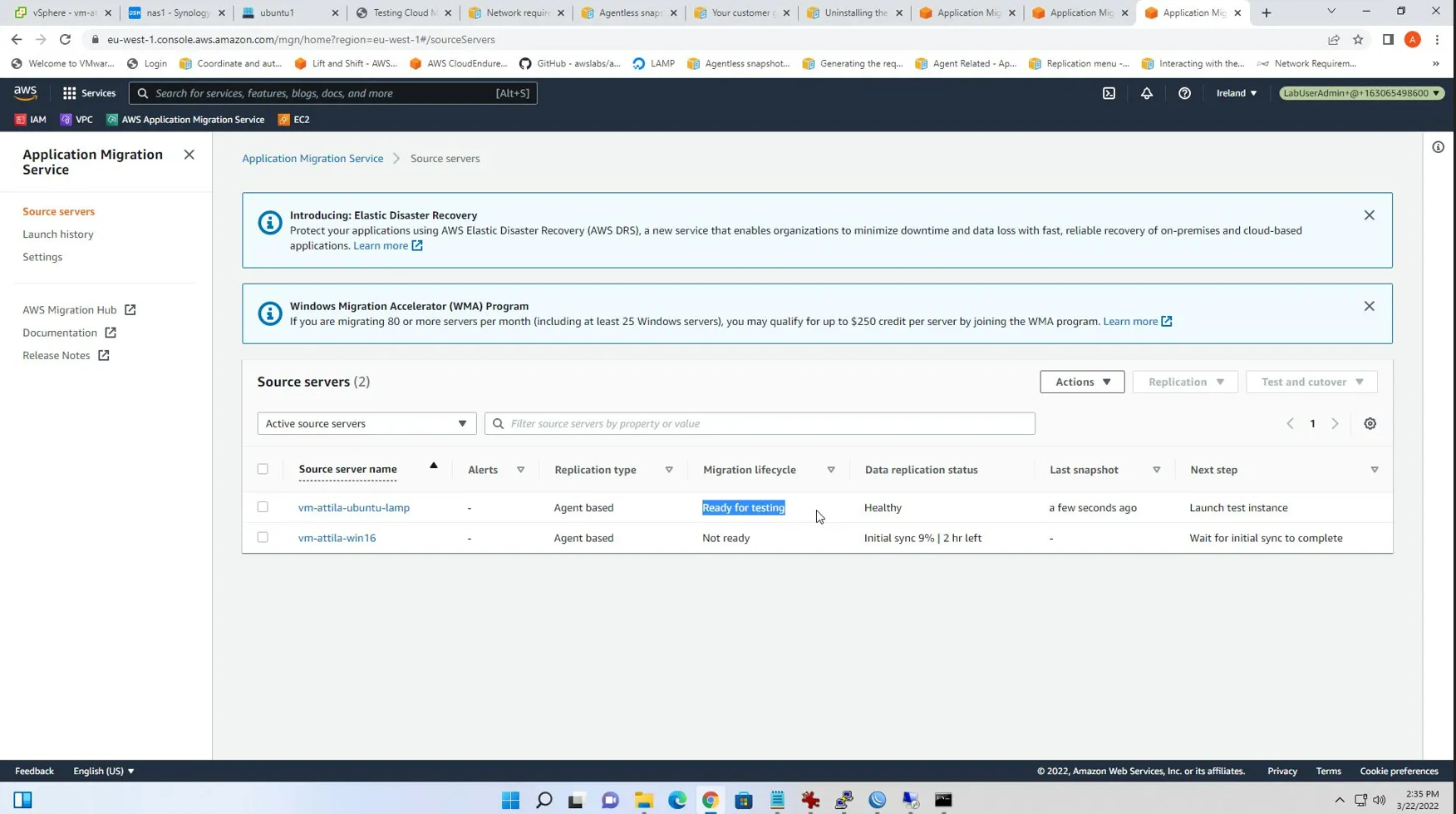Open the IAM favorites shortcut

click(x=30, y=120)
